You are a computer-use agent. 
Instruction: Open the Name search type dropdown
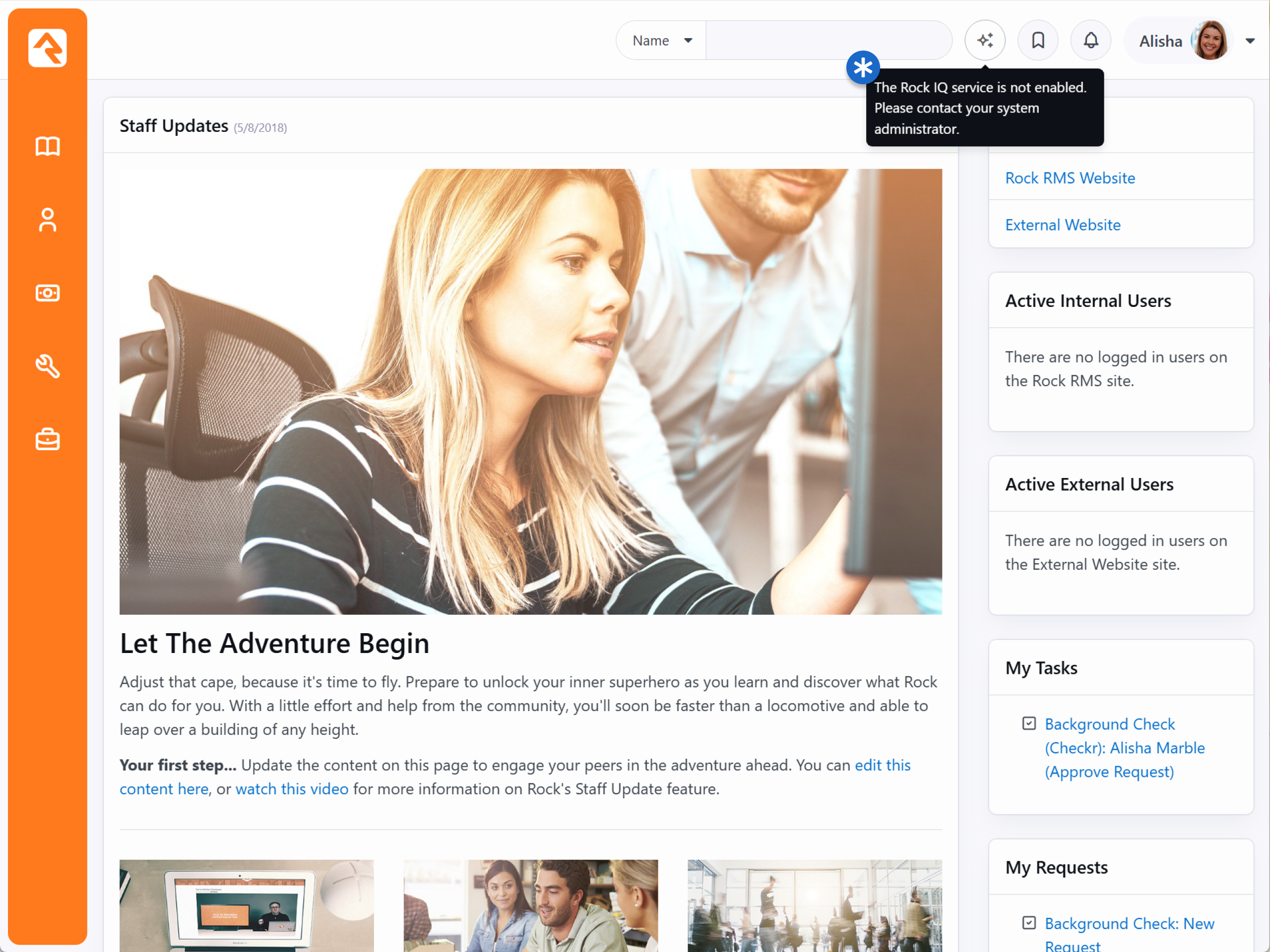pyautogui.click(x=661, y=40)
